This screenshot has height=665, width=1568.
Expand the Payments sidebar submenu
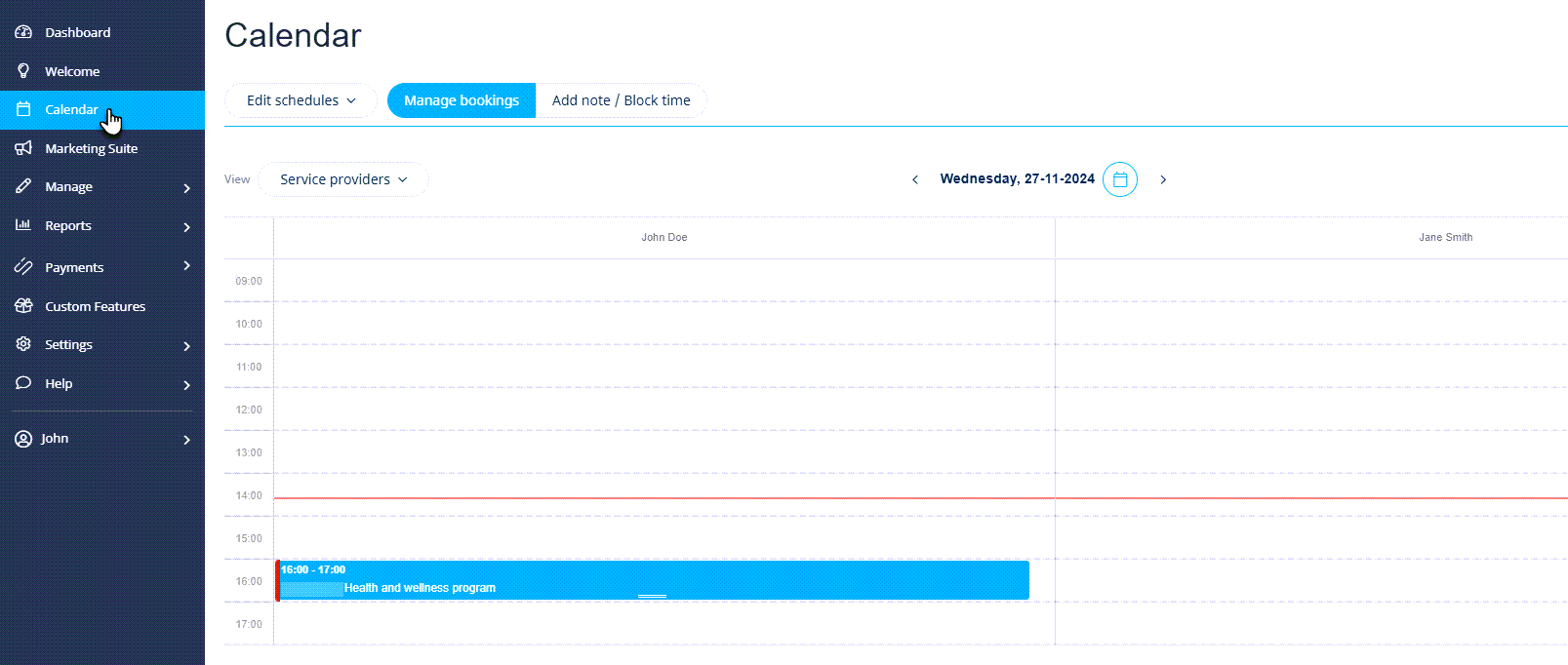tap(186, 266)
